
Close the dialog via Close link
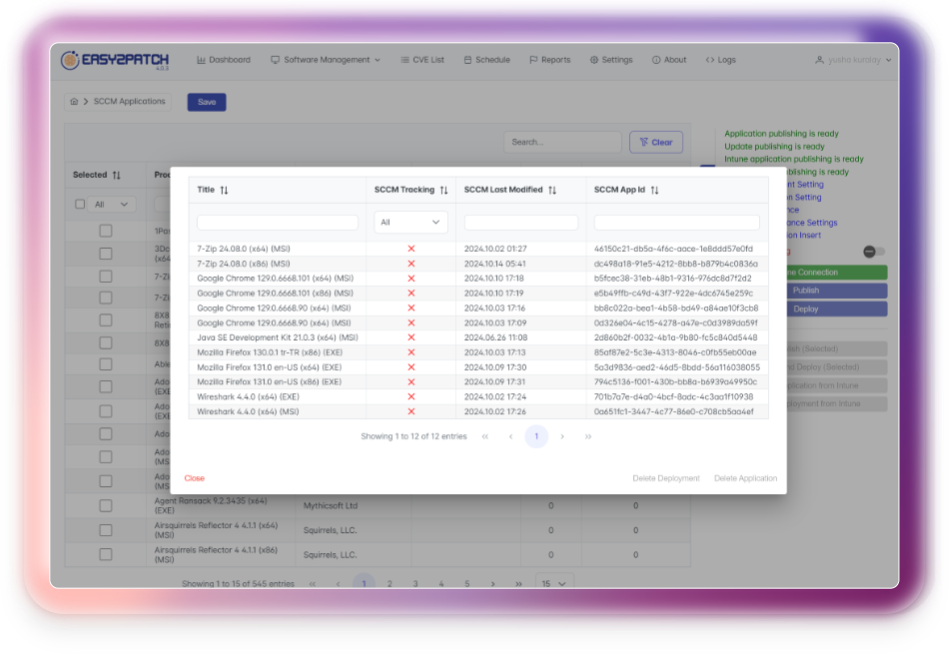[x=194, y=478]
